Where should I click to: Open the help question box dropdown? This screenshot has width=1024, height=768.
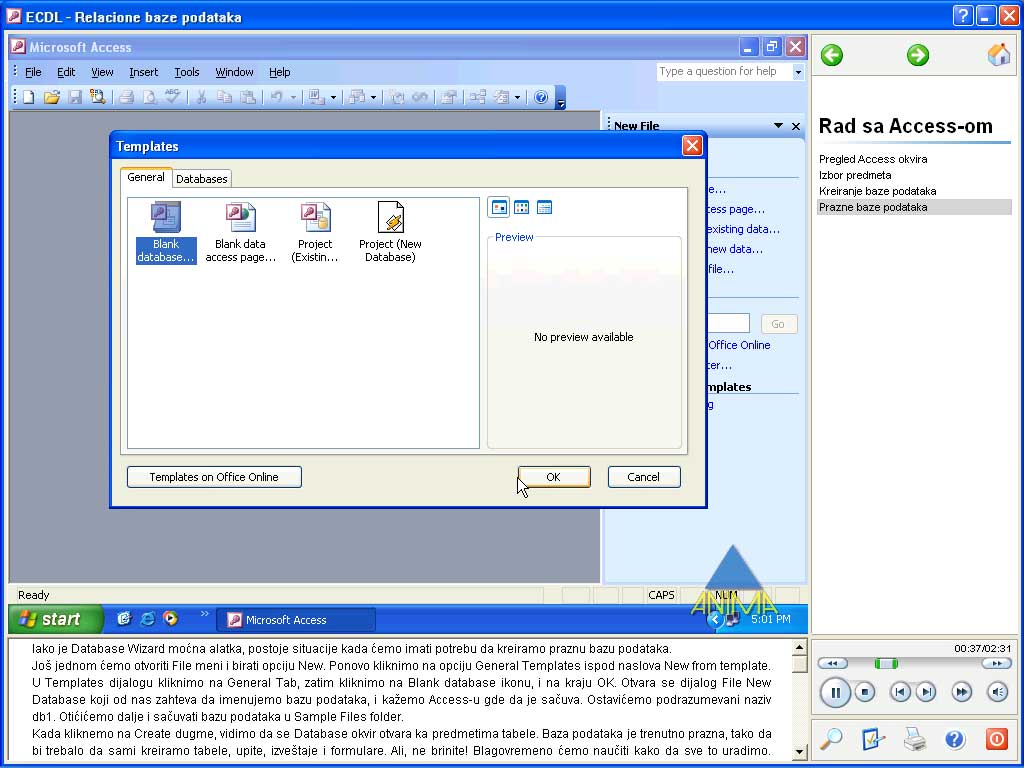797,72
